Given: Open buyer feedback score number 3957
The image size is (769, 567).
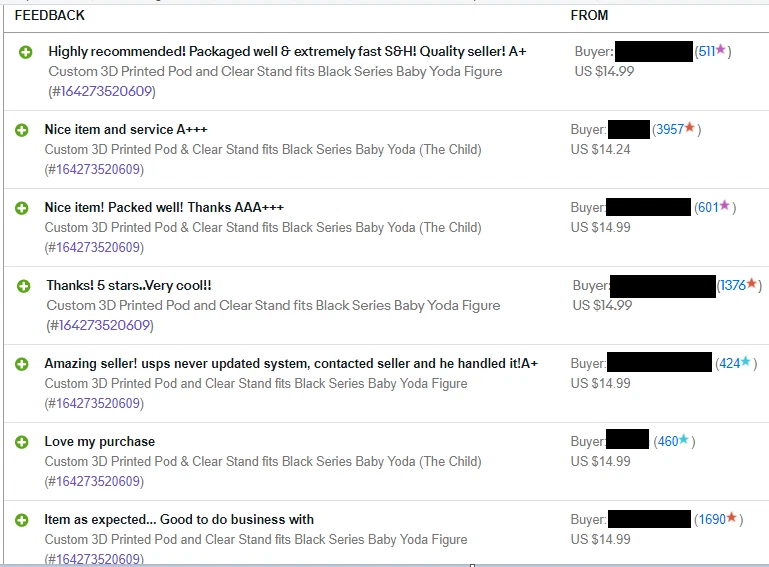Looking at the screenshot, I should 669,130.
